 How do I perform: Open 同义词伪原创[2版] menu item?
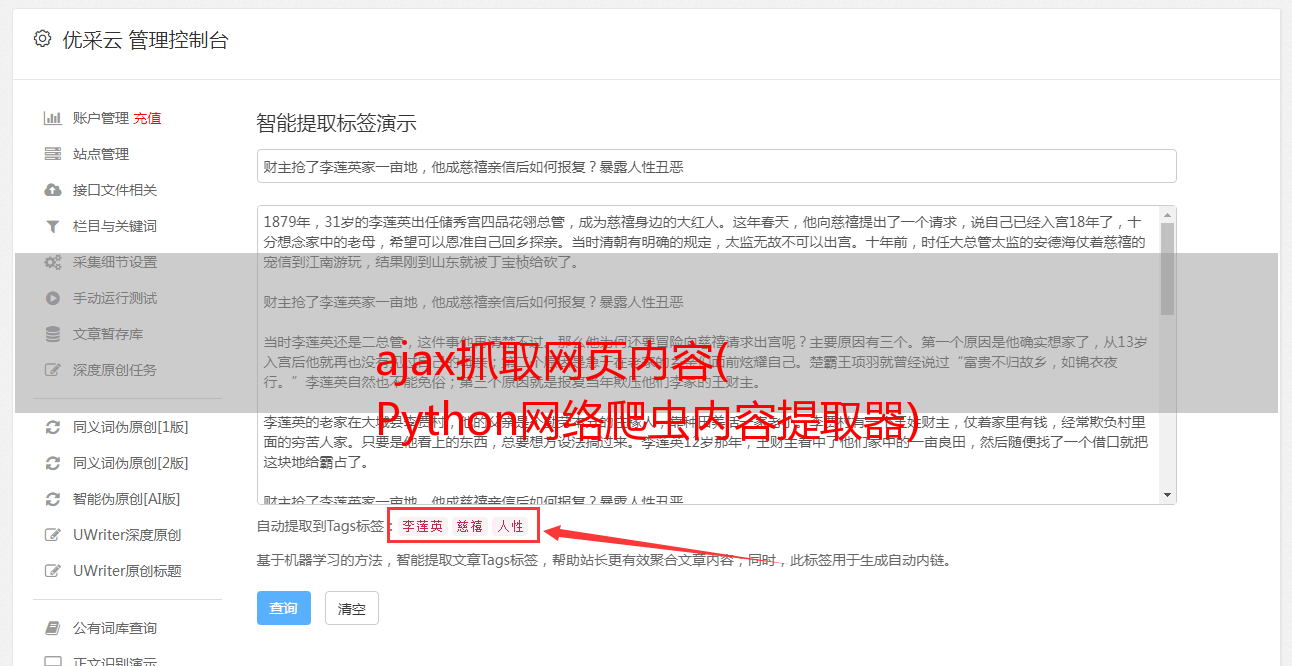coord(131,463)
